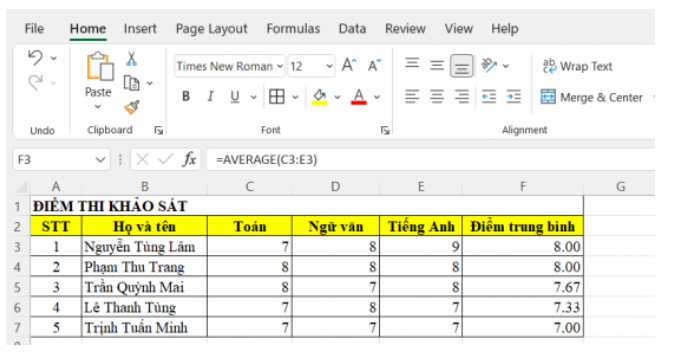The width and height of the screenshot is (673, 361).
Task: Toggle Underline formatting
Action: point(235,97)
